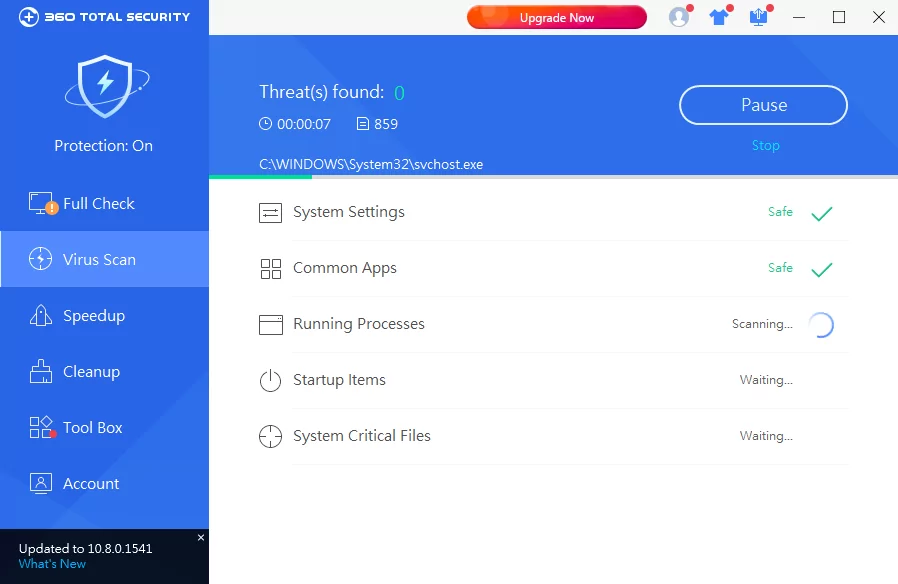Viewport: 898px width, 584px height.
Task: Open the Cleanup section
Action: 104,371
